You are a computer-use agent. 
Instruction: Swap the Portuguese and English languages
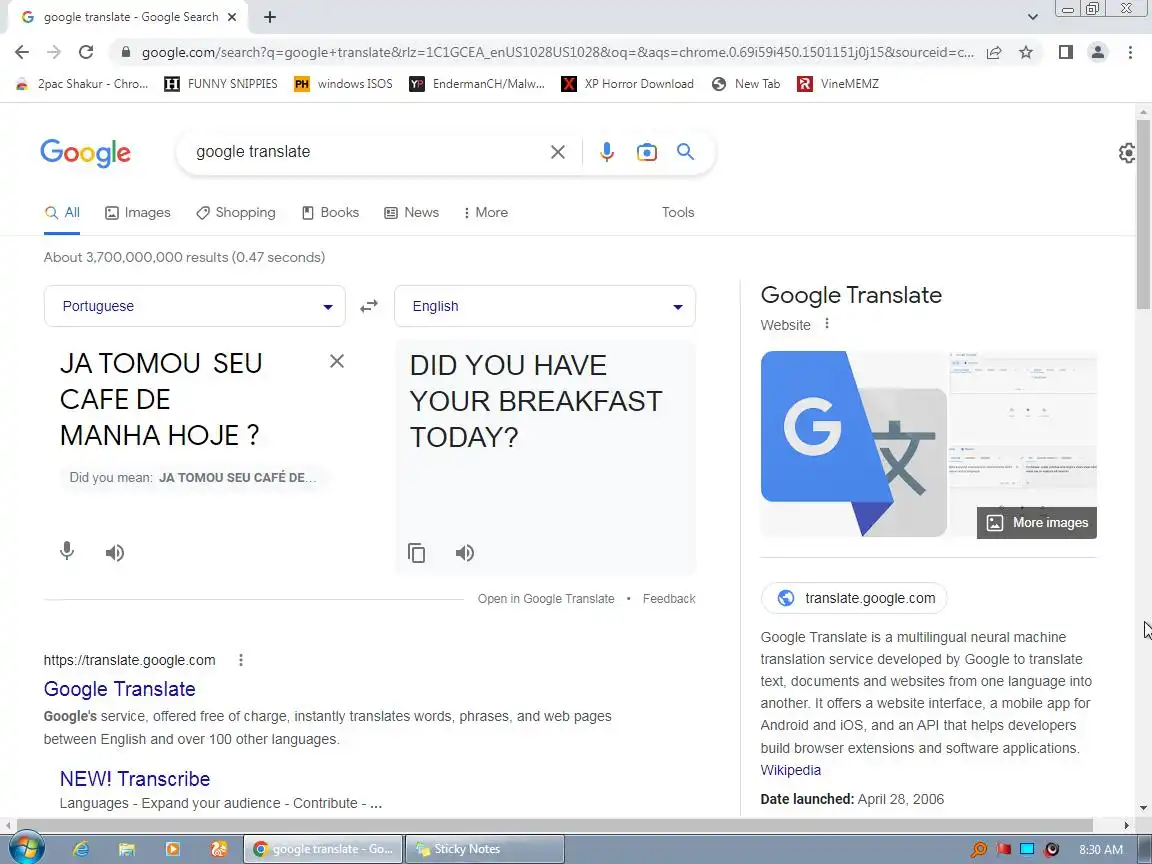point(369,306)
